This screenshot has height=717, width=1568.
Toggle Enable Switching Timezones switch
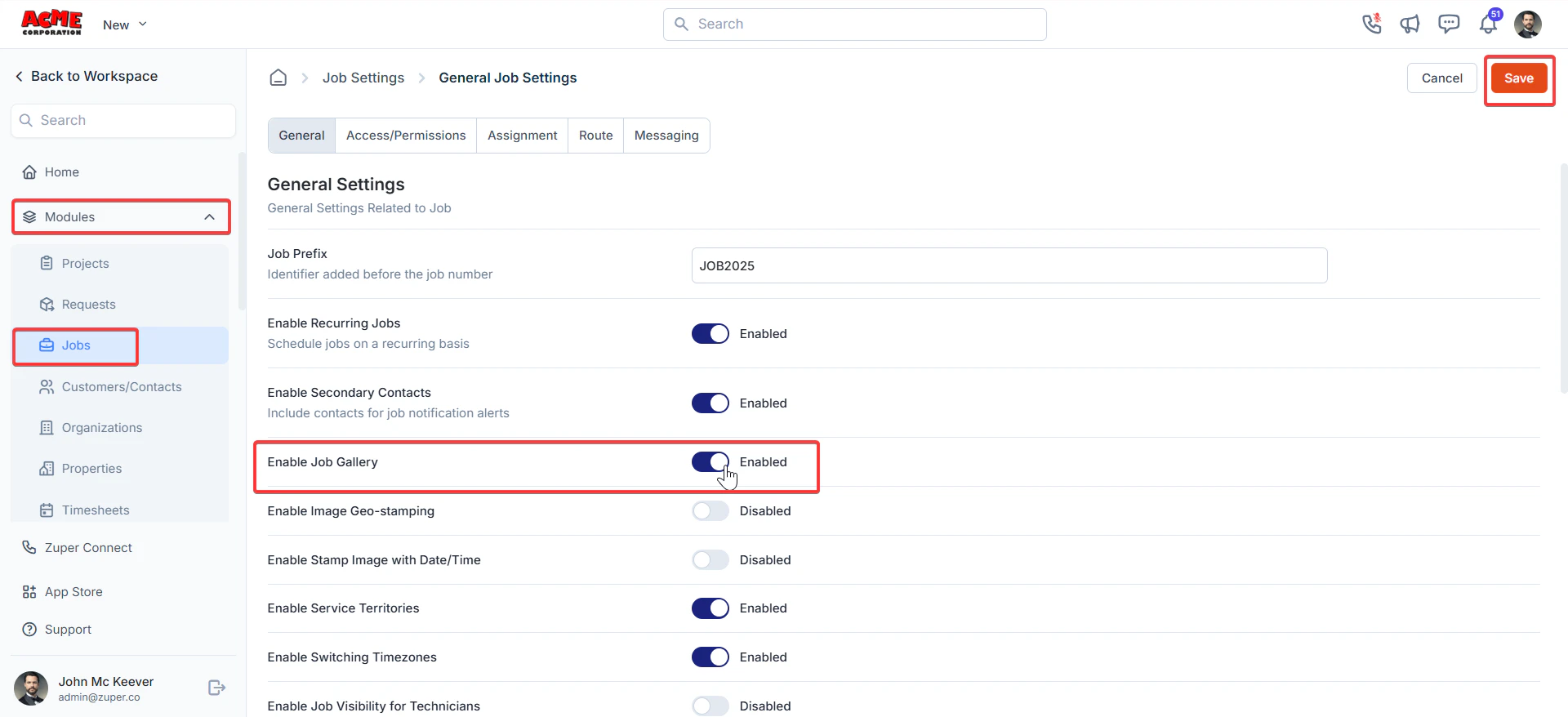[x=710, y=657]
